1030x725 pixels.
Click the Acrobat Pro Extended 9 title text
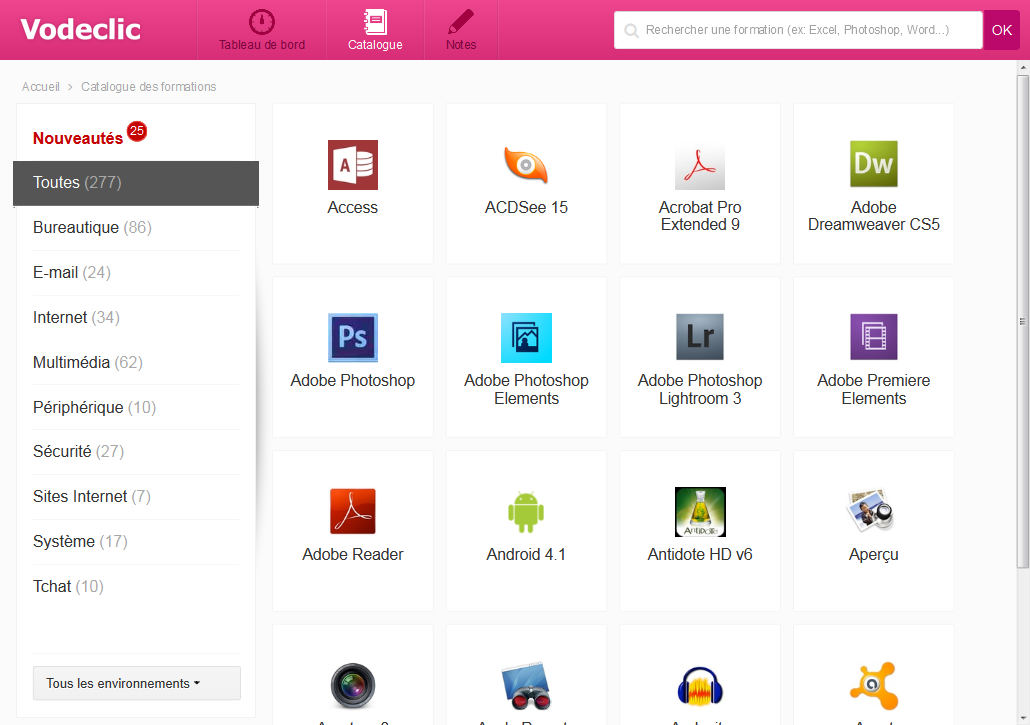(700, 216)
